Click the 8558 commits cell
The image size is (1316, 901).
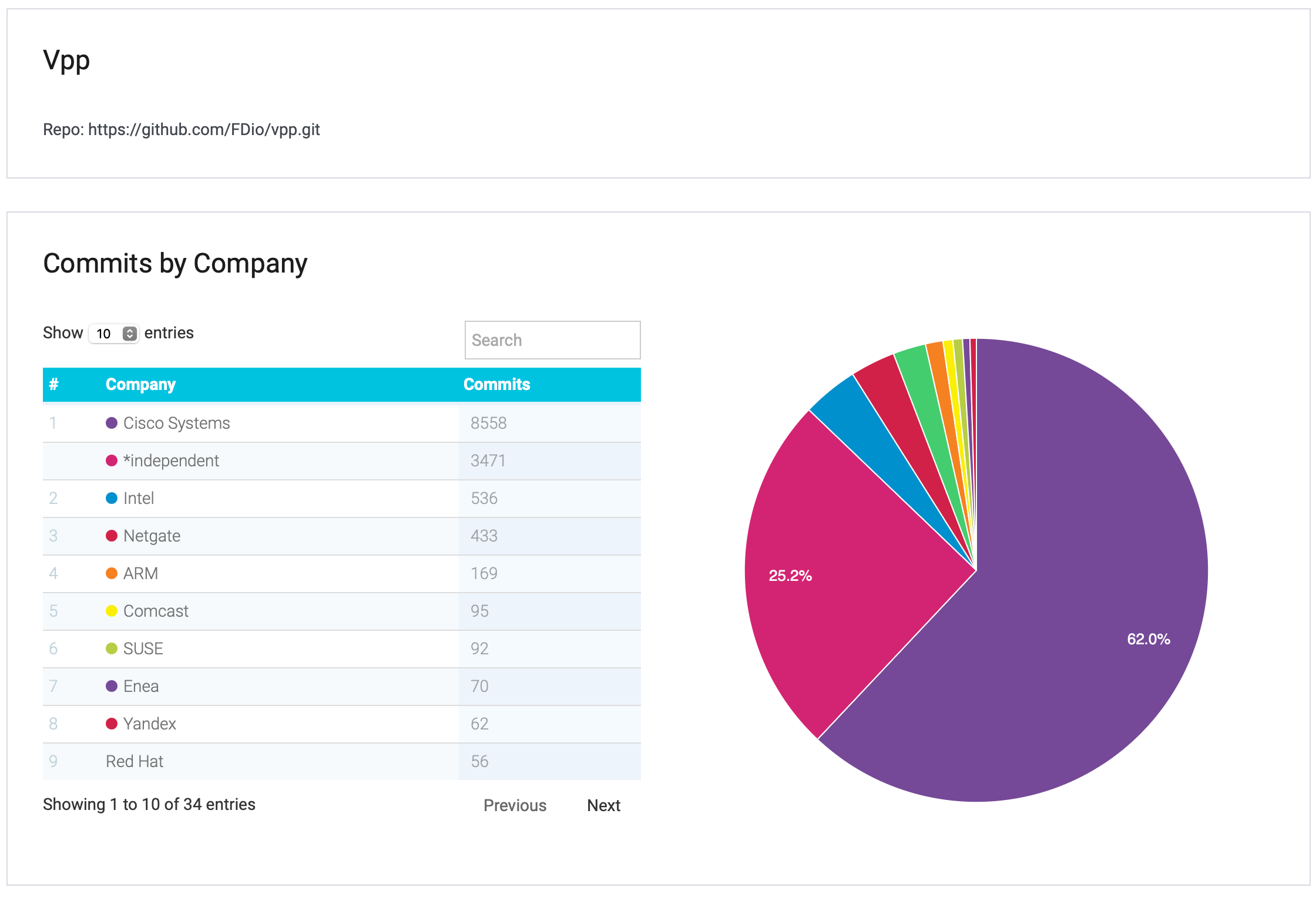click(x=549, y=423)
